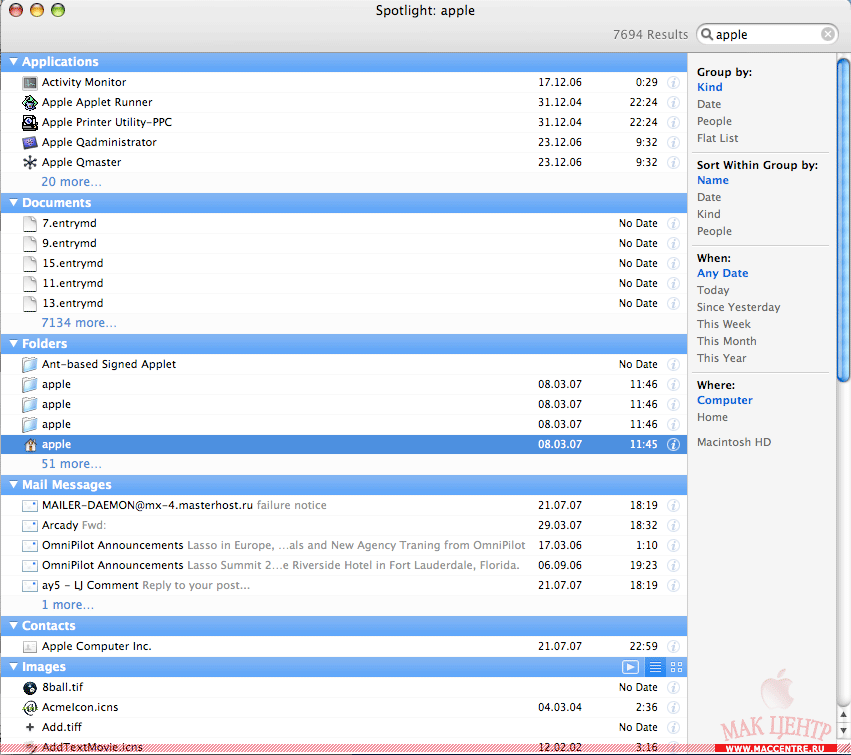The image size is (851, 755).
Task: Group results by Kind
Action: [x=709, y=87]
